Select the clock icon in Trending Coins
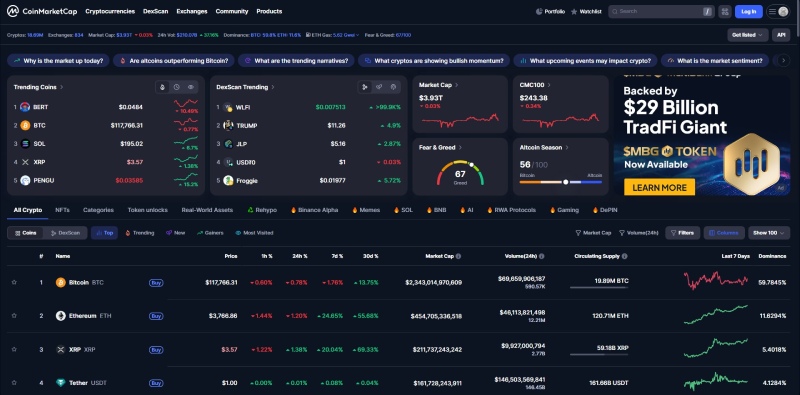Image resolution: width=800 pixels, height=395 pixels. tap(177, 87)
